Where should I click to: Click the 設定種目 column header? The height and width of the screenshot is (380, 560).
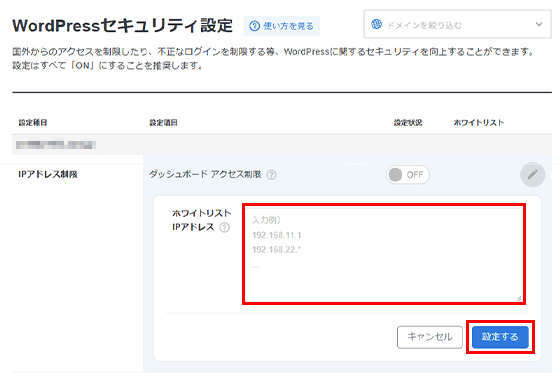[33, 123]
